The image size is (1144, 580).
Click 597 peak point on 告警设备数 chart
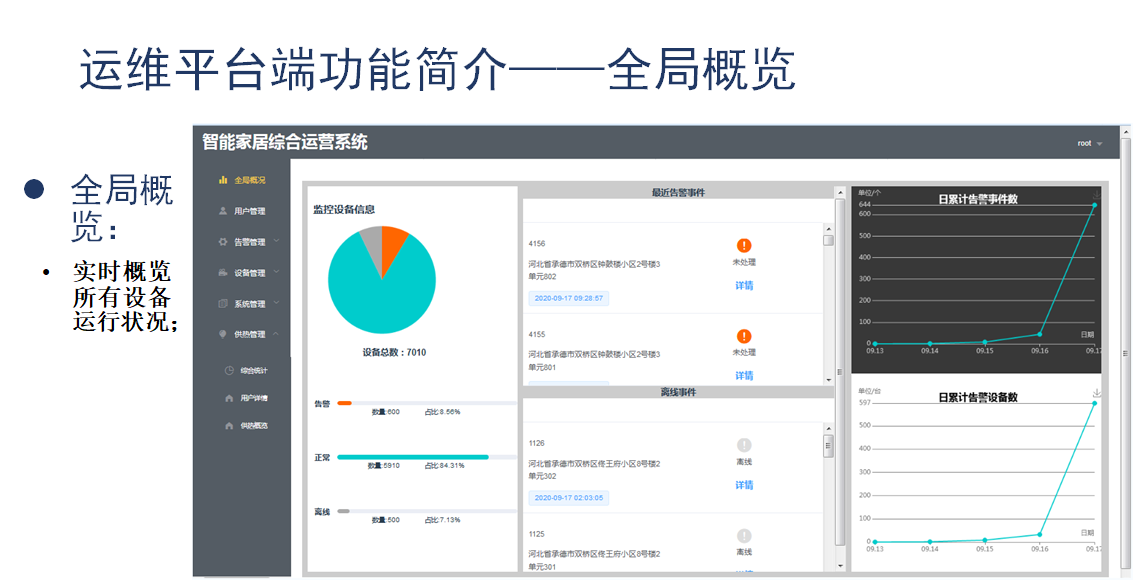click(1094, 403)
